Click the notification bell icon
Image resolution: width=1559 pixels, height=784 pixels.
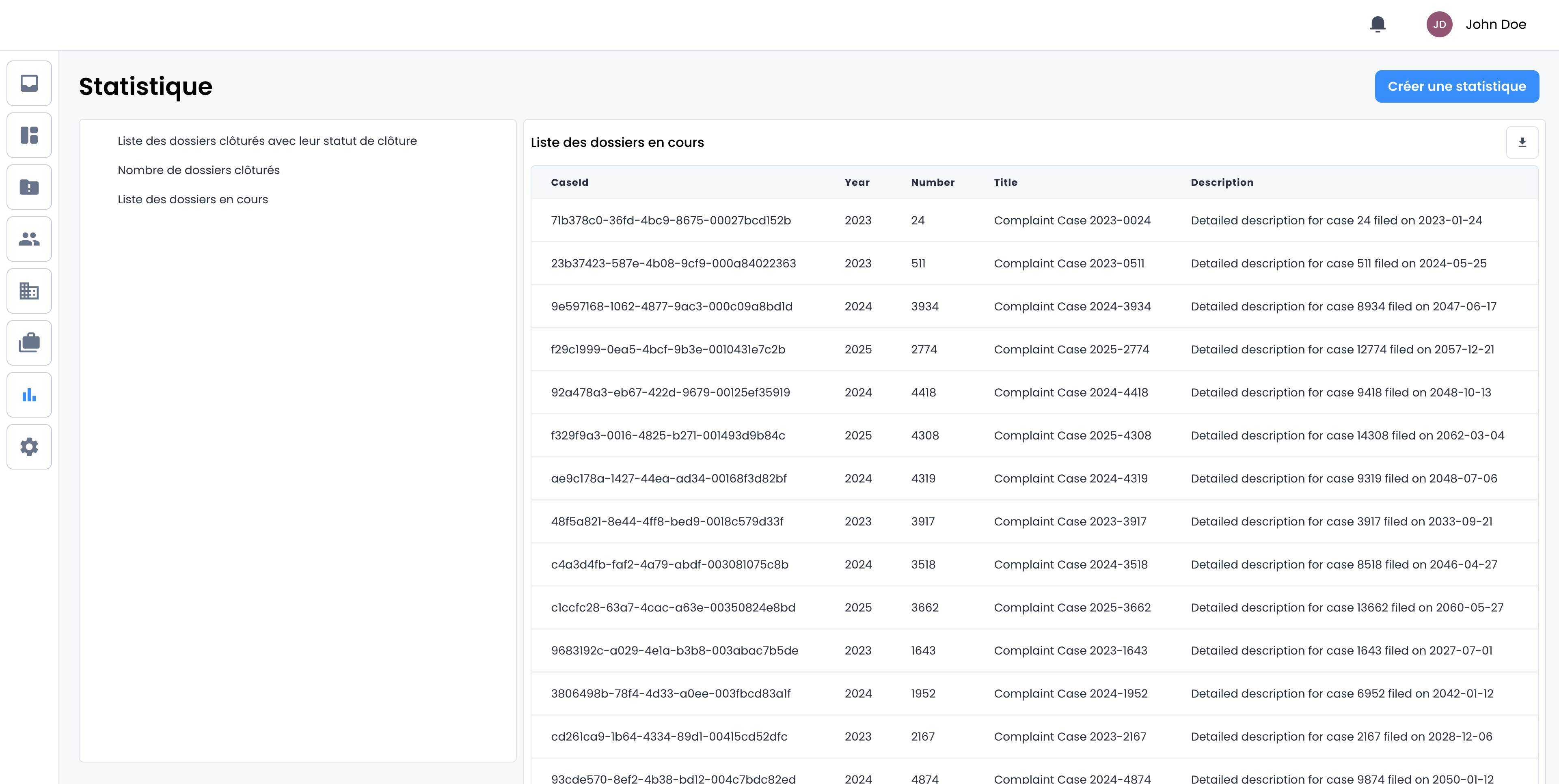1378,24
